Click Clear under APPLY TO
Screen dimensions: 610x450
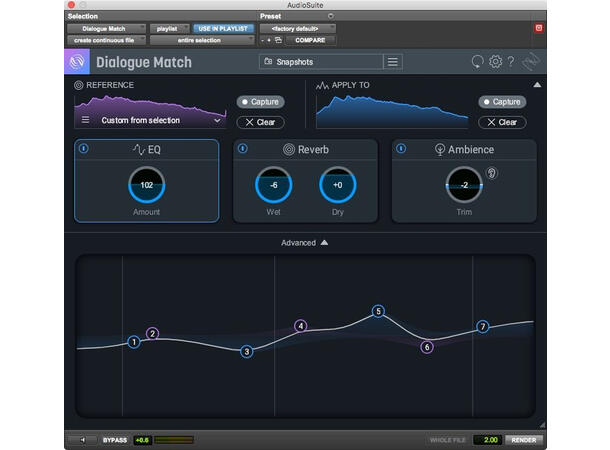coord(502,122)
